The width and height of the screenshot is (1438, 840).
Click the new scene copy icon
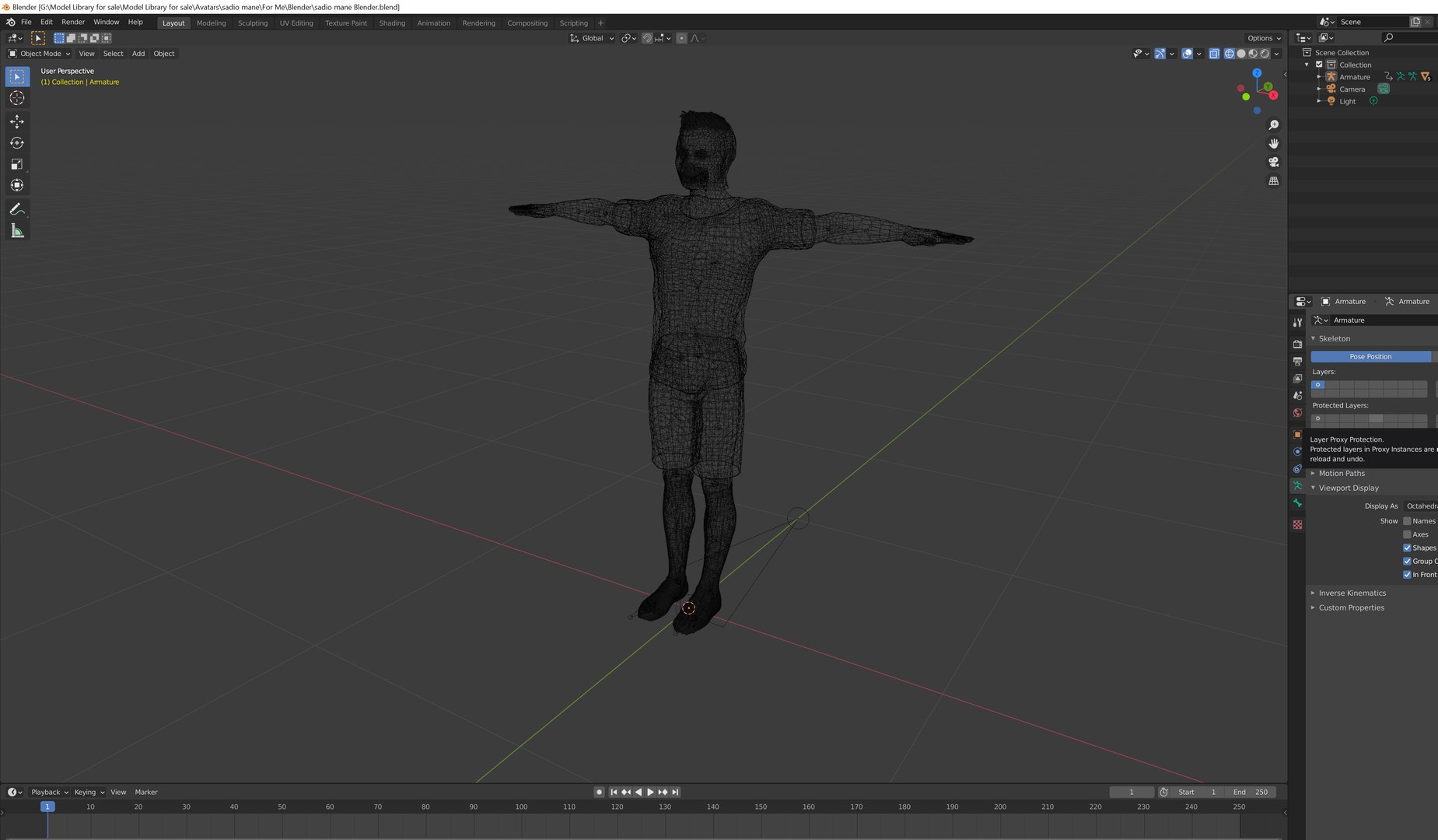[x=1415, y=22]
